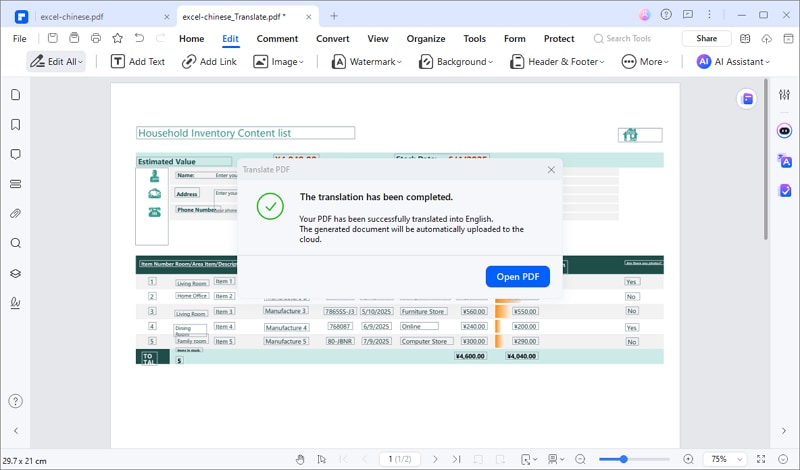Open the title bar help circle icon
This screenshot has height=470, width=800.
coord(666,15)
